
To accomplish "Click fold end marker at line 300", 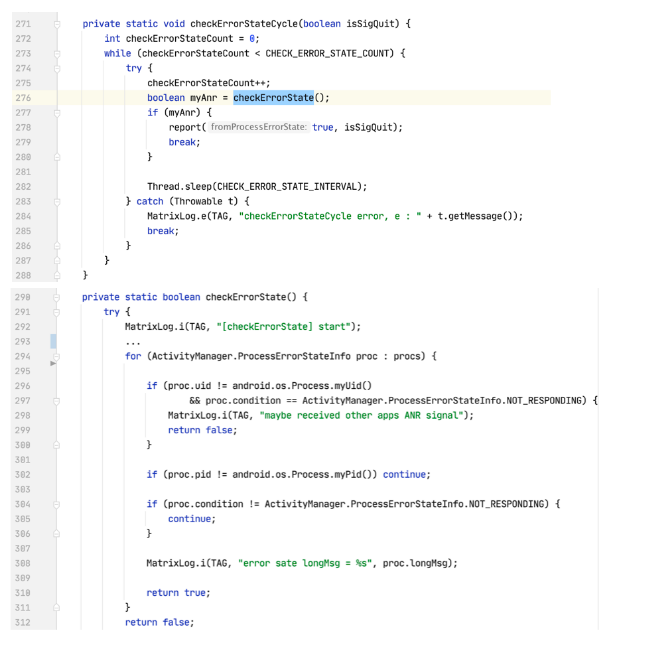I will [x=57, y=445].
